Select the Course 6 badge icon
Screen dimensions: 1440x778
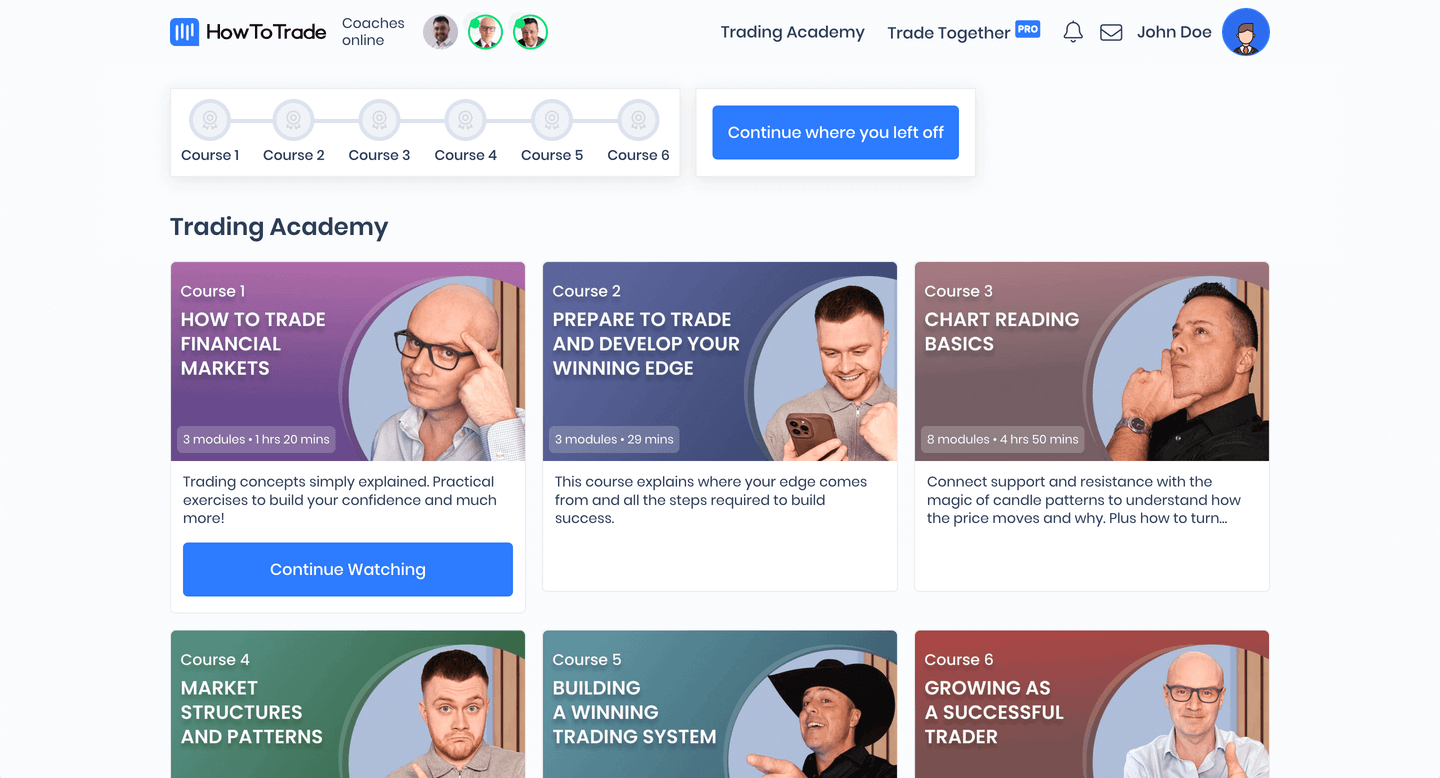(638, 120)
